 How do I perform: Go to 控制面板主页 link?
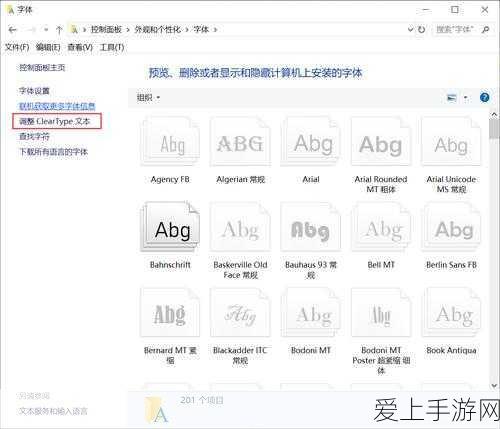[42, 68]
